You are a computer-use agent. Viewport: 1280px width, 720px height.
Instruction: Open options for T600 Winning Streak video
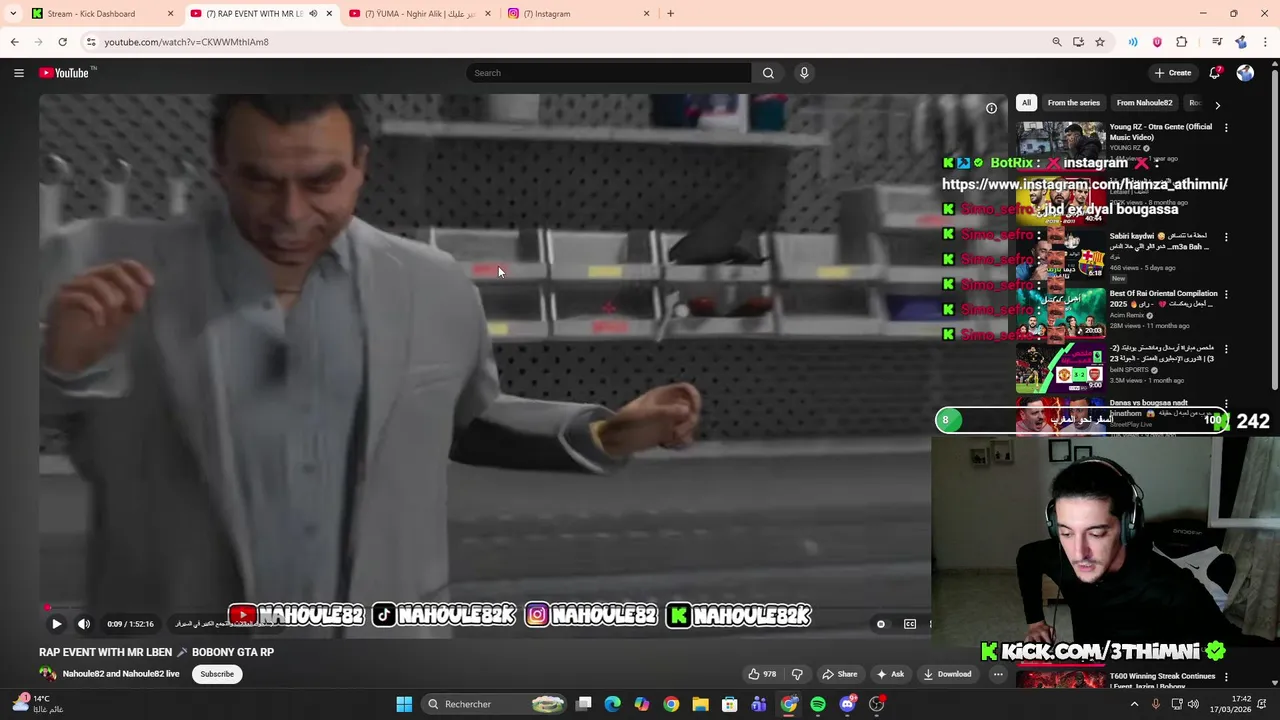coord(1226,677)
